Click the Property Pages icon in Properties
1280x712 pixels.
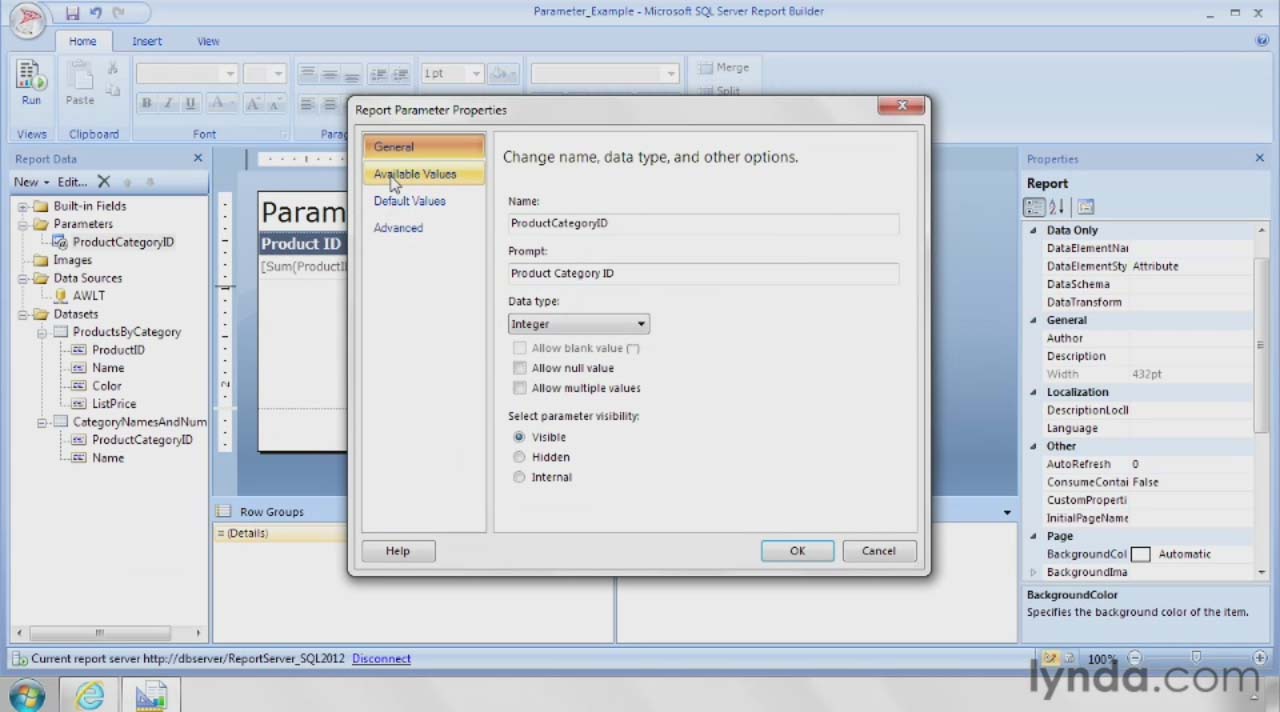pos(1086,207)
